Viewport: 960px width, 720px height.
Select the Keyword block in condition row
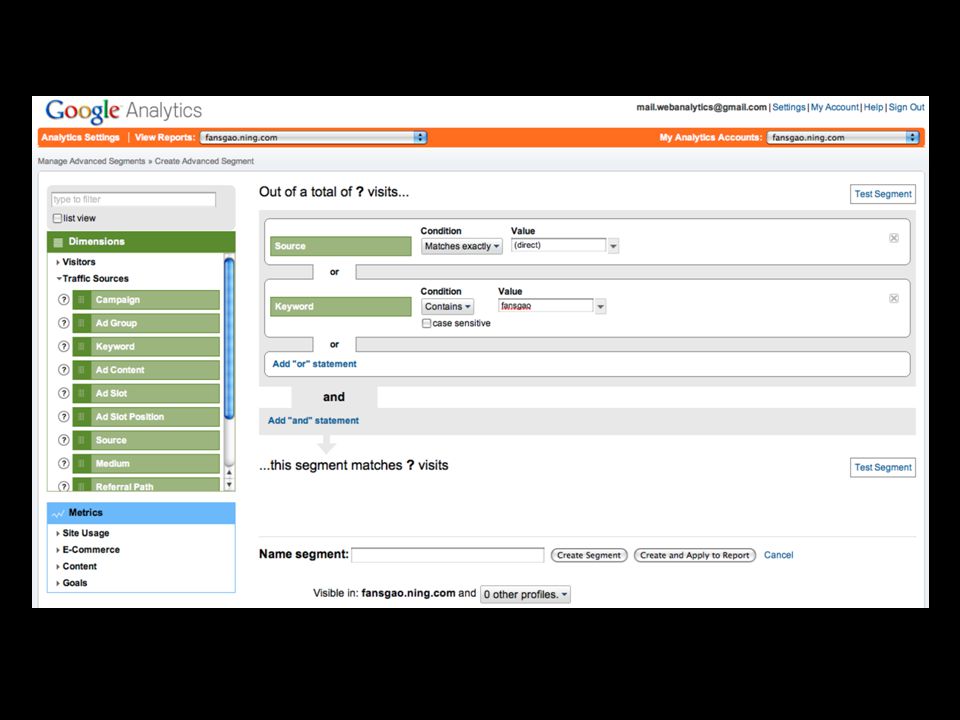[341, 307]
